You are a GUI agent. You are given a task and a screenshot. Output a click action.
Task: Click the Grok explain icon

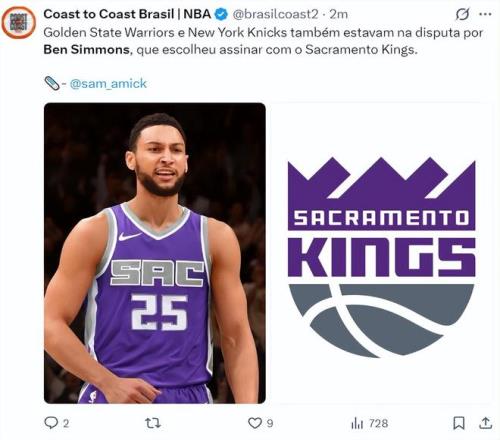coord(462,14)
